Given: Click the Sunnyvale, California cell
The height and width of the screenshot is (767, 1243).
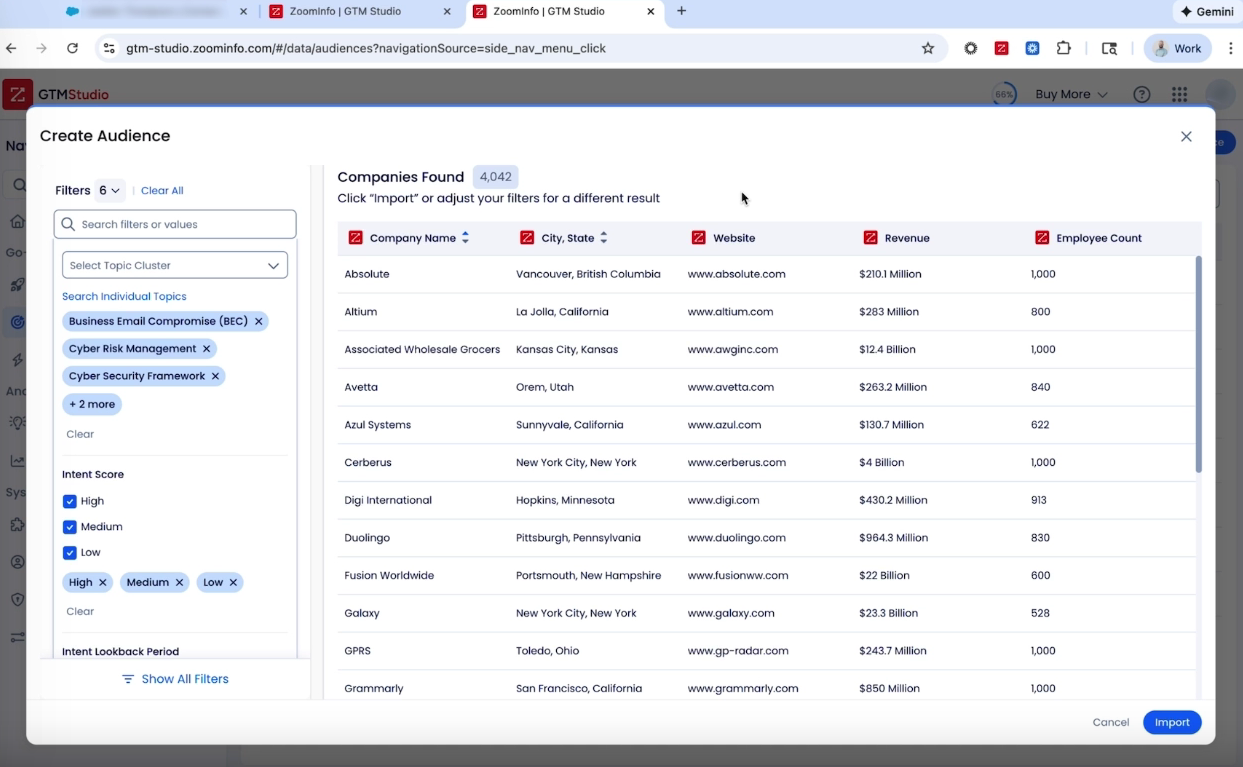Looking at the screenshot, I should pos(569,425).
